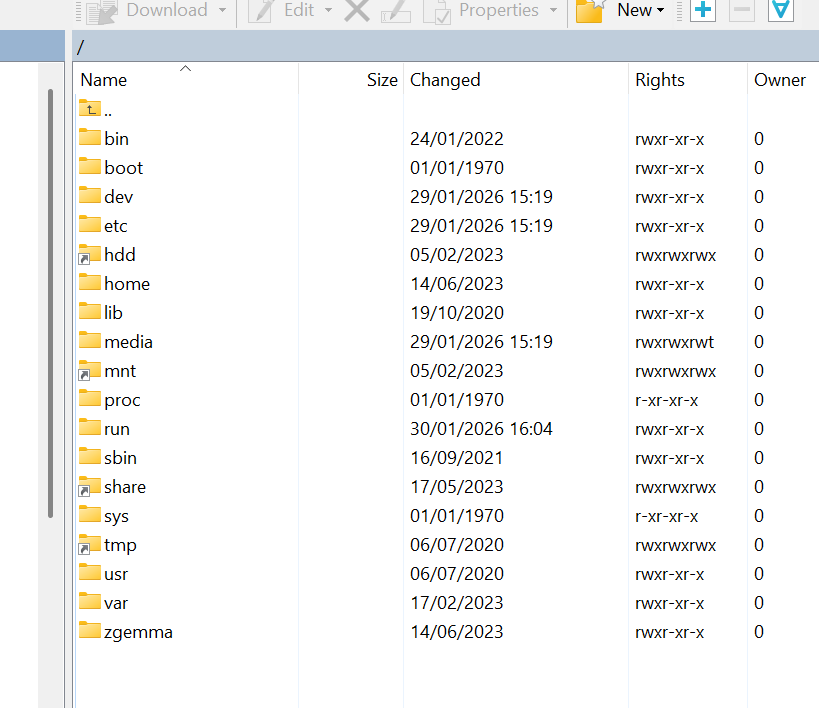
Task: Click the bin date '24/01/2022'
Action: tap(457, 139)
